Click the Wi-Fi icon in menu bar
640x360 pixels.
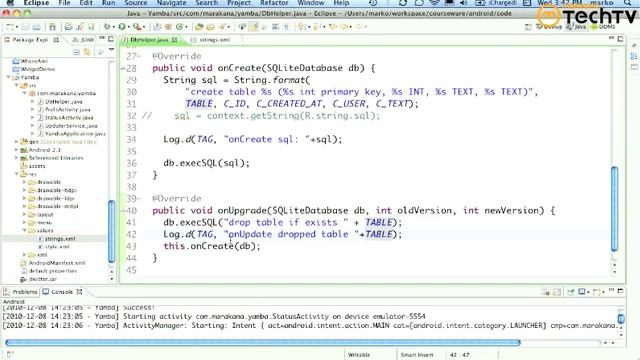[x=434, y=3]
